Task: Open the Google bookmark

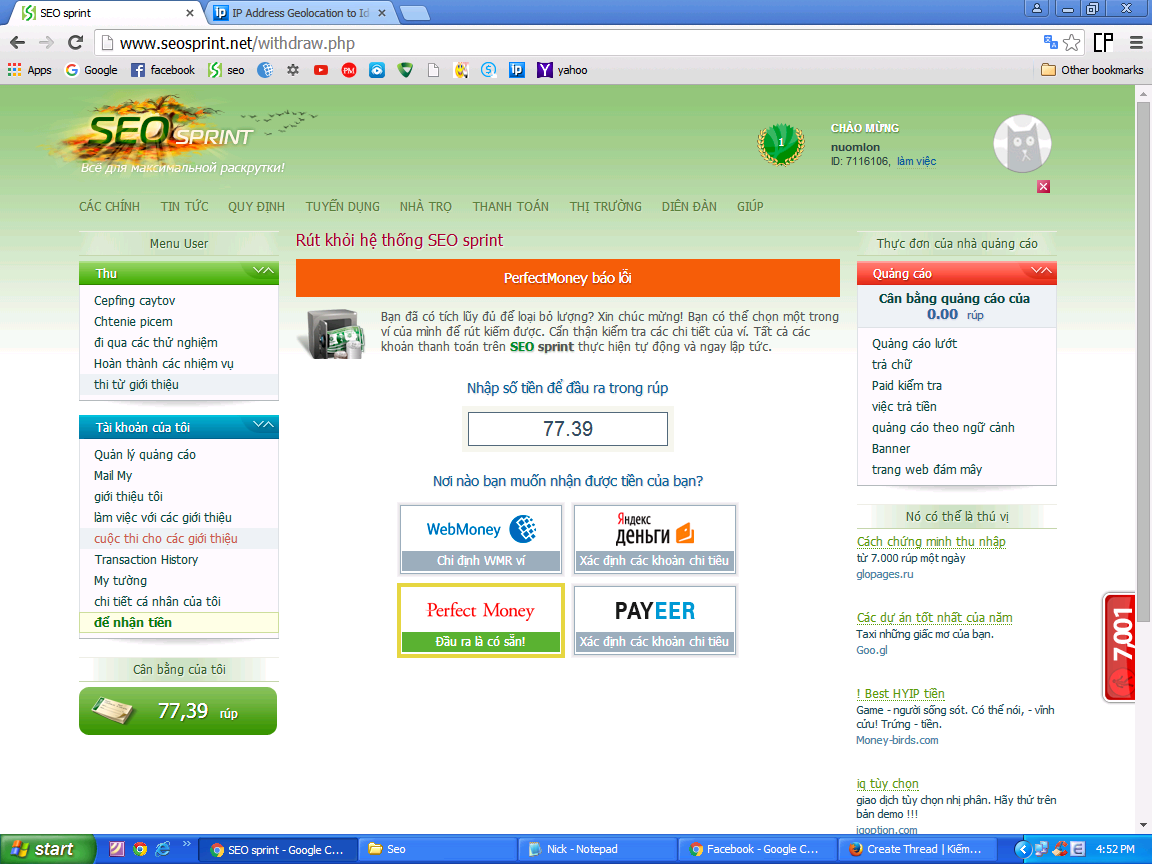Action: tap(91, 70)
